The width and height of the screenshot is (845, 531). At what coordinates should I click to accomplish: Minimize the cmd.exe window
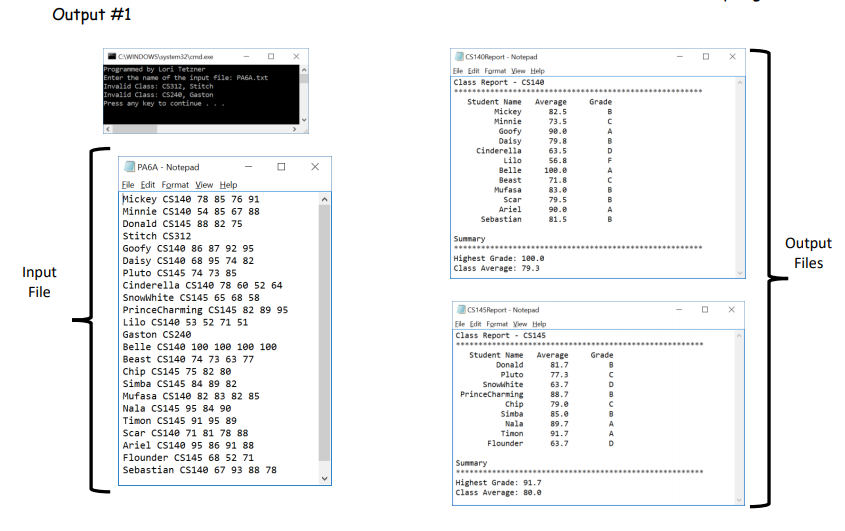pyautogui.click(x=246, y=56)
